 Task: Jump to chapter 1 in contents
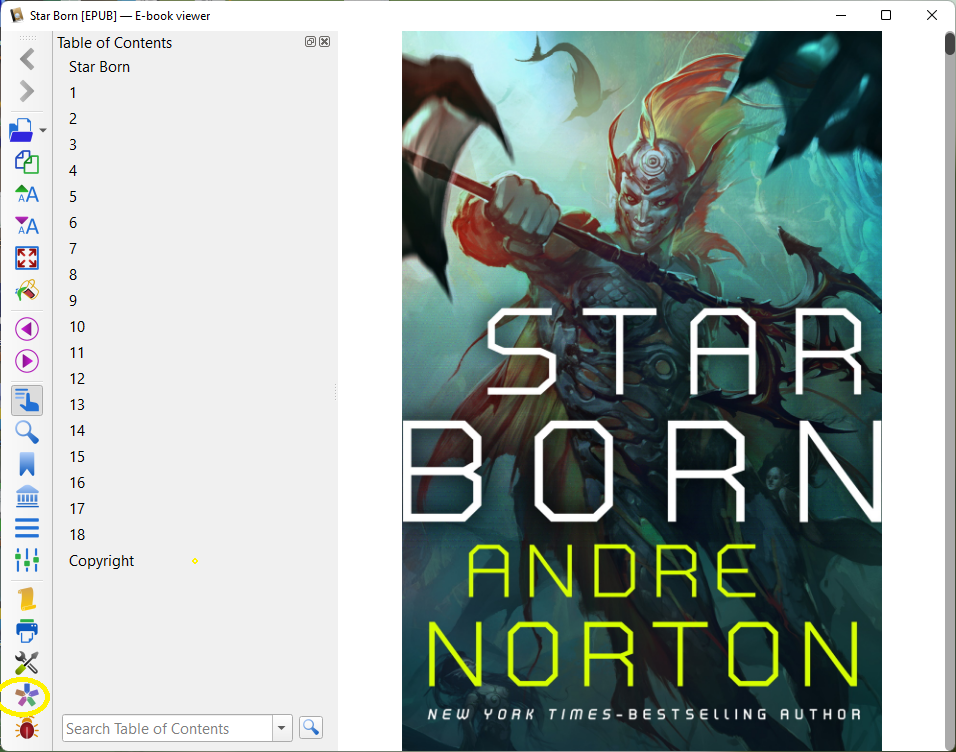[x=73, y=93]
